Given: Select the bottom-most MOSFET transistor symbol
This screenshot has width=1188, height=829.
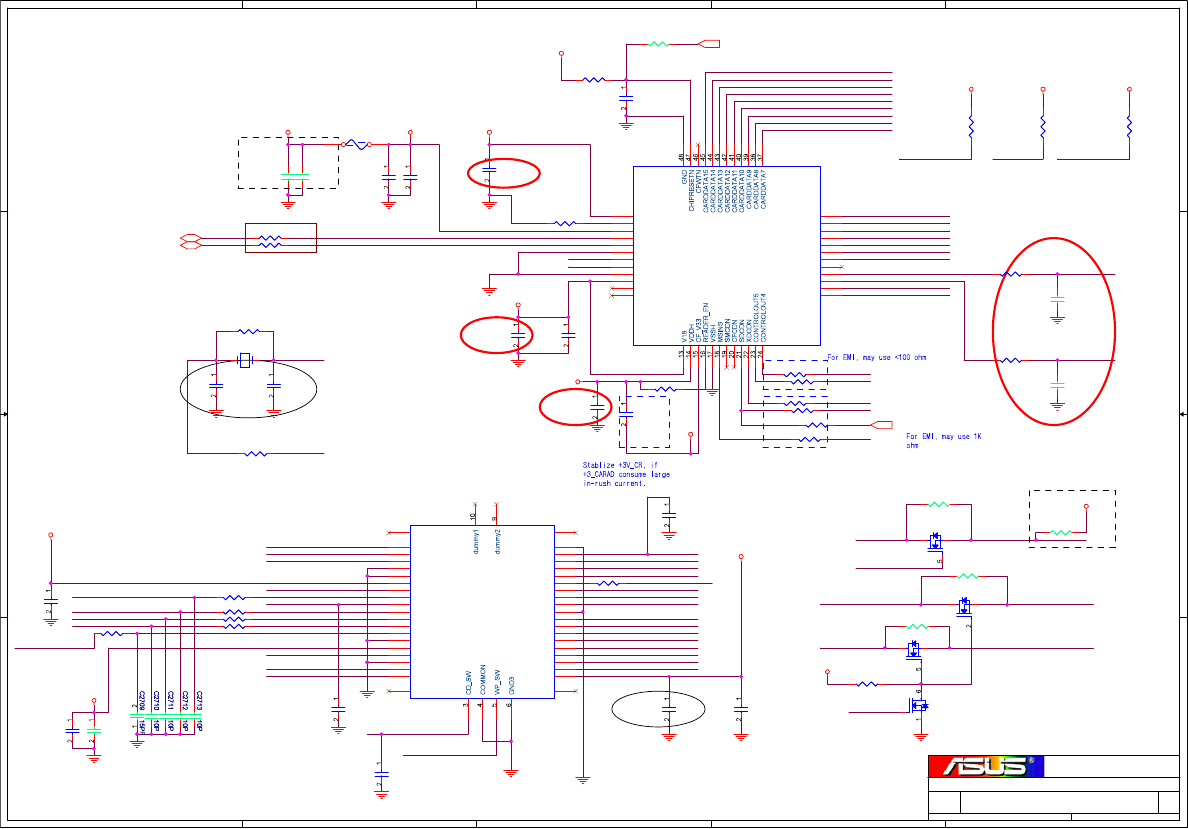Looking at the screenshot, I should 918,705.
